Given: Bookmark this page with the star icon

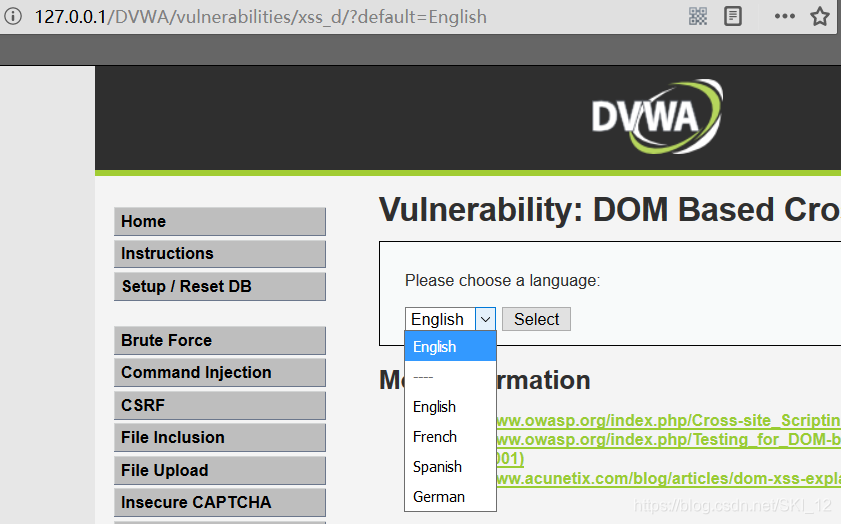Looking at the screenshot, I should click(x=820, y=17).
